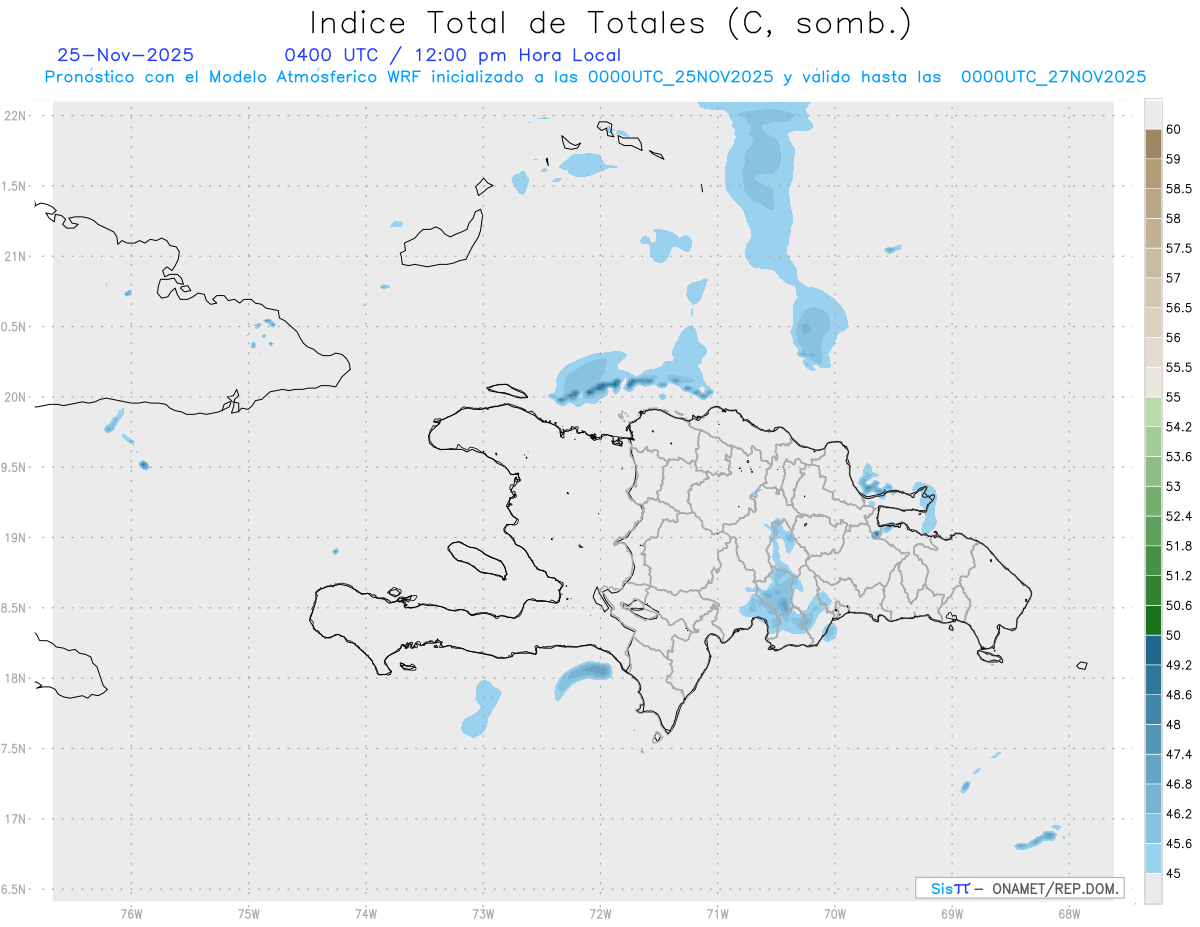The height and width of the screenshot is (927, 1200).
Task: Click the color bar segment between 47.4 and 48
Action: [1153, 739]
